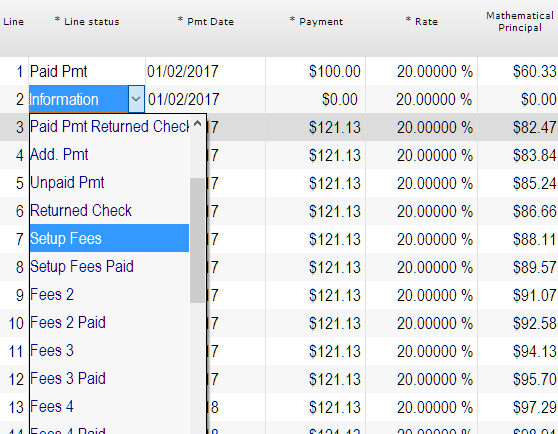Pick 'Fees 3' from the list
Image resolution: width=558 pixels, height=434 pixels.
pos(109,350)
